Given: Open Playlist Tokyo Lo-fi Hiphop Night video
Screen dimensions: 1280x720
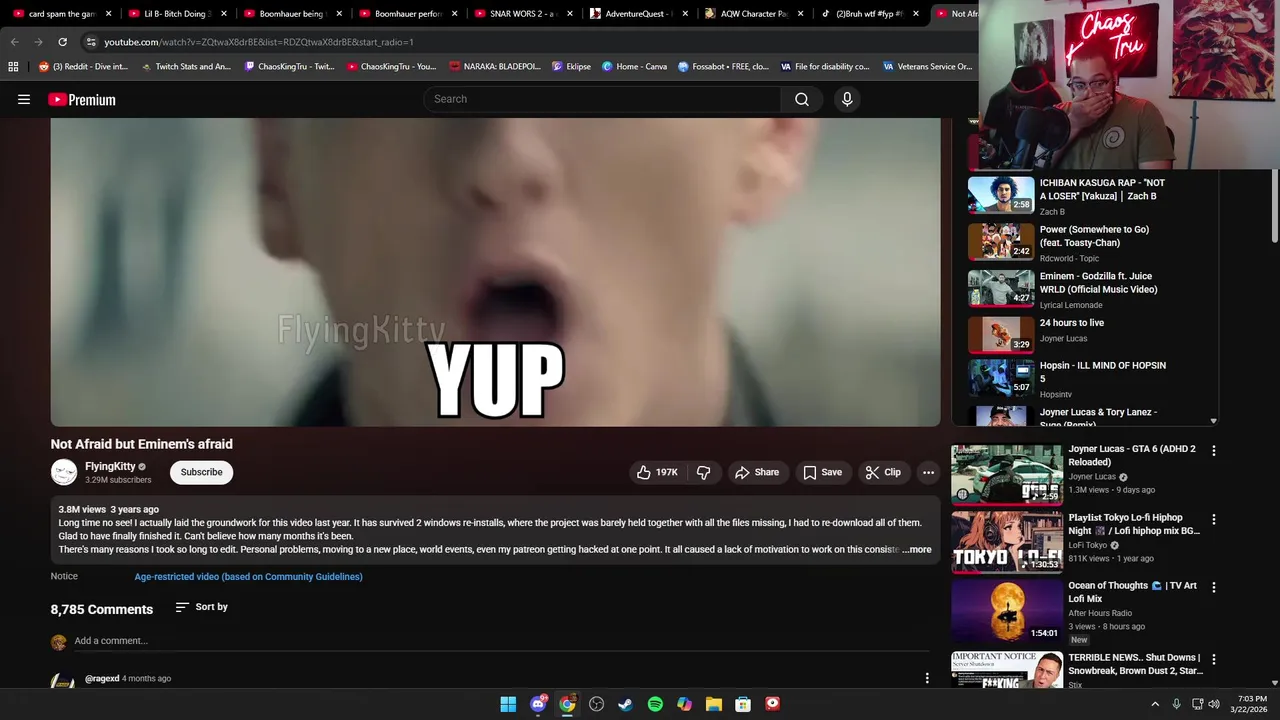Looking at the screenshot, I should [1076, 541].
